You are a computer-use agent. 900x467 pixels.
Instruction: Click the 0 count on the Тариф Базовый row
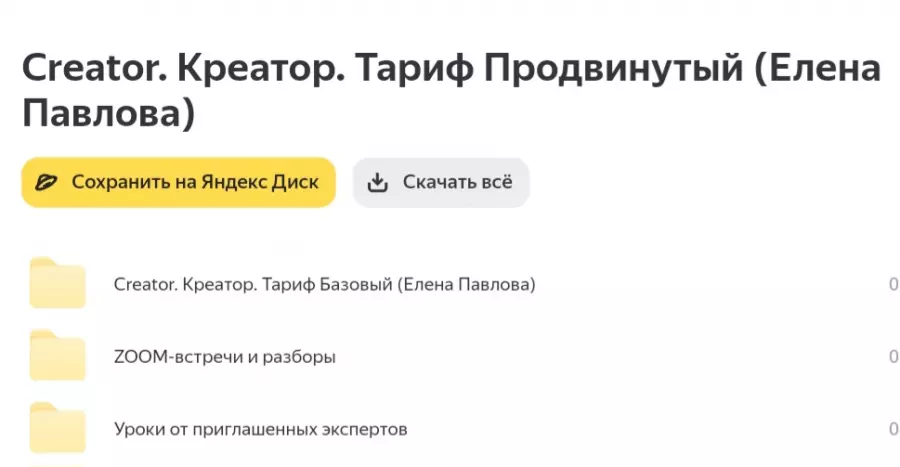coord(893,285)
